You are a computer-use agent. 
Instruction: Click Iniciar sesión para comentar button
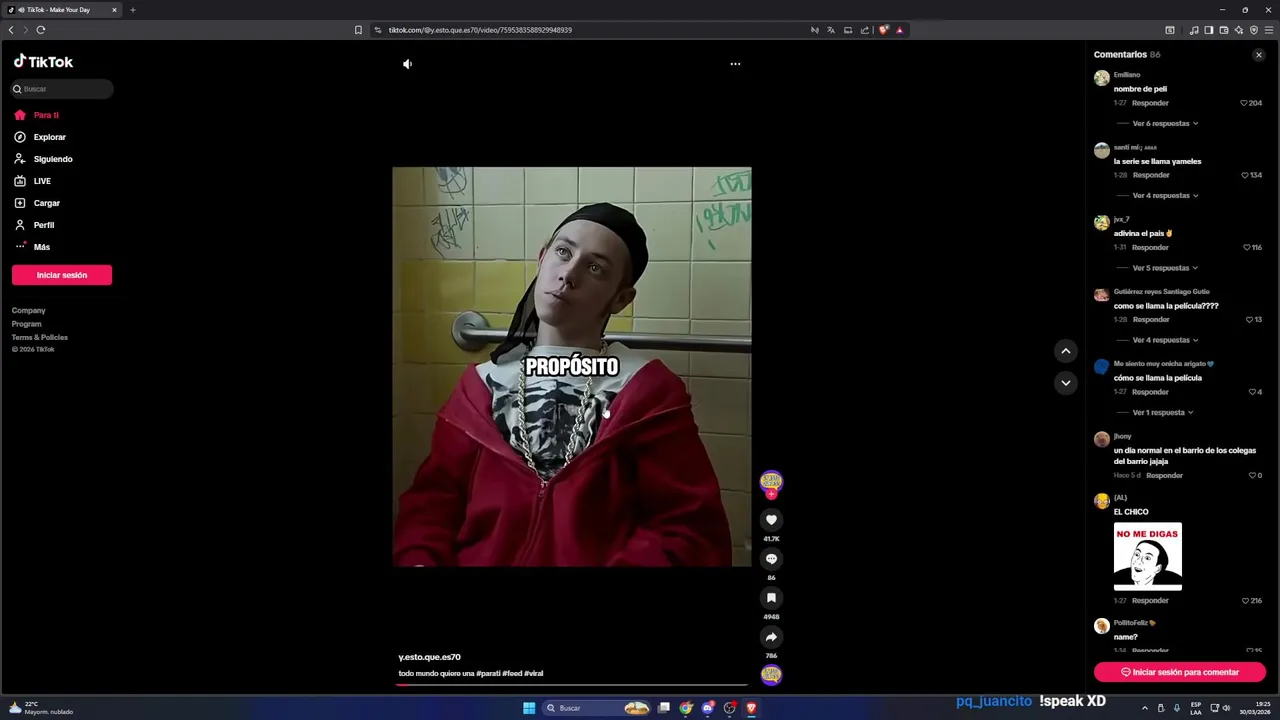(1180, 672)
